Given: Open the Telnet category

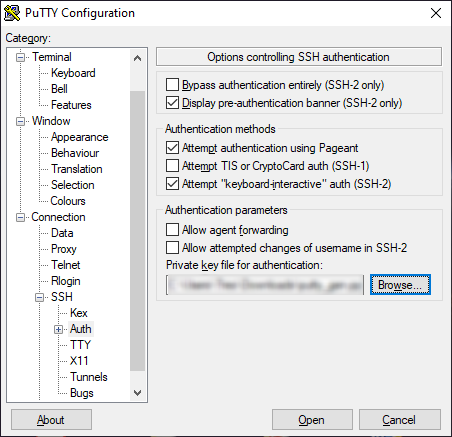Looking at the screenshot, I should coord(66,265).
